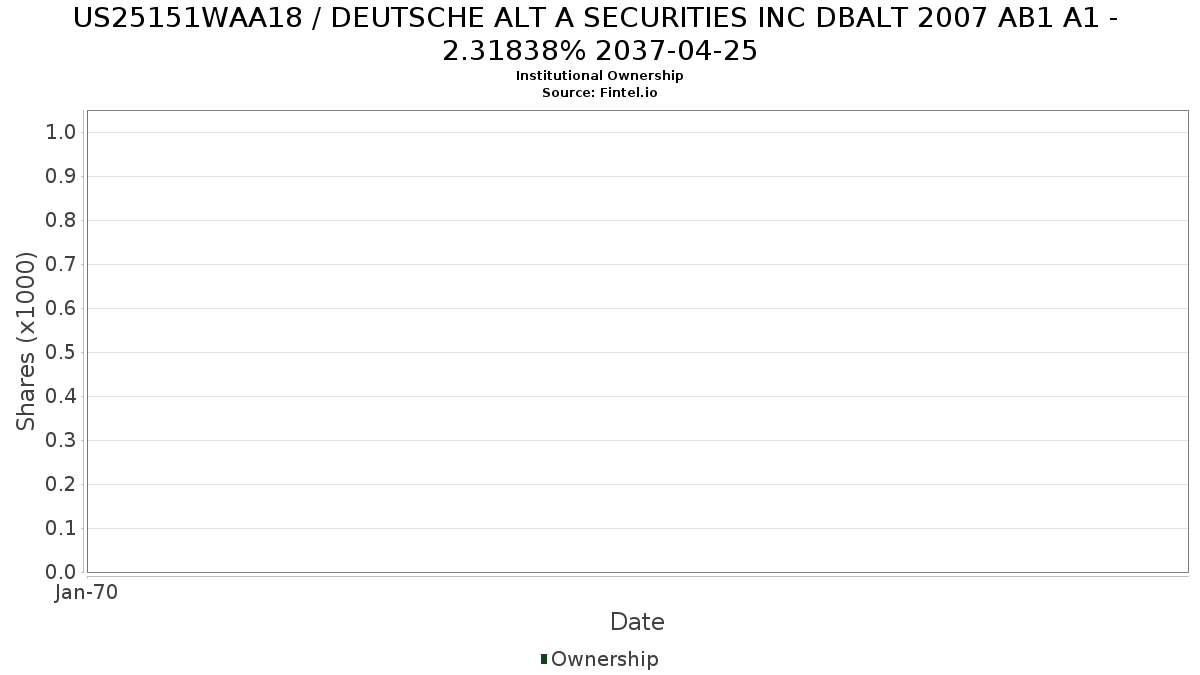1200x675 pixels.
Task: Click the Jan-70 x-axis tick label
Action: pos(87,593)
